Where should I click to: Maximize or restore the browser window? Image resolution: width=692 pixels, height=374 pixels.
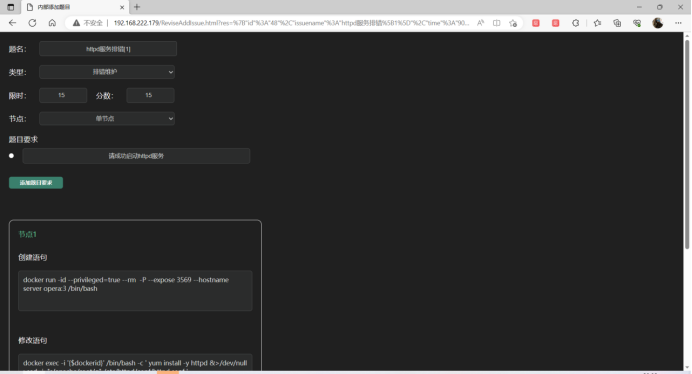click(x=660, y=7)
